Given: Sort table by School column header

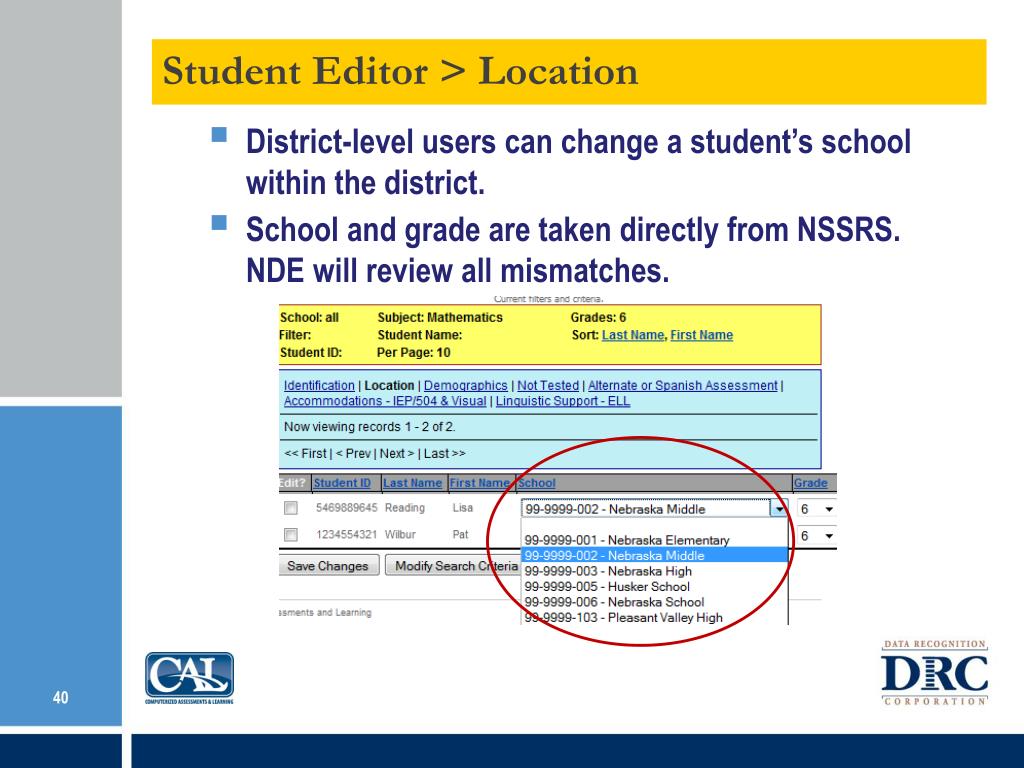Looking at the screenshot, I should pyautogui.click(x=536, y=483).
